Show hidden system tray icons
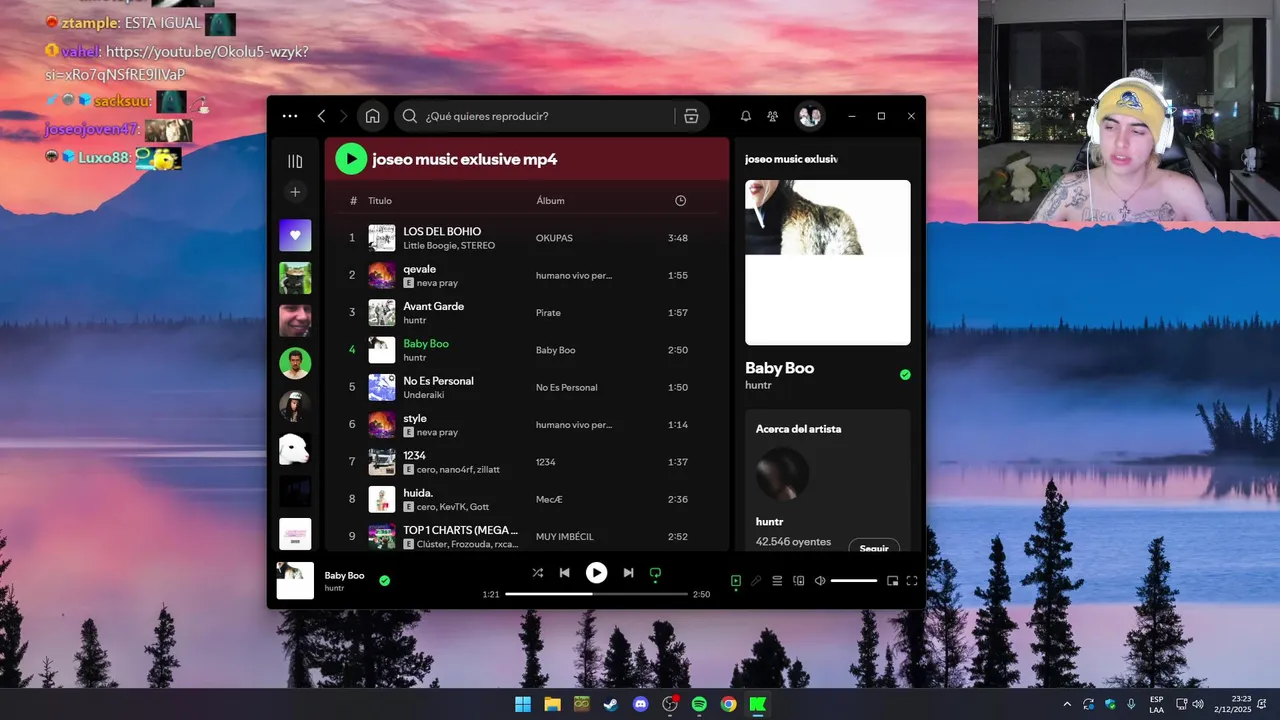The image size is (1280, 720). pos(1066,704)
